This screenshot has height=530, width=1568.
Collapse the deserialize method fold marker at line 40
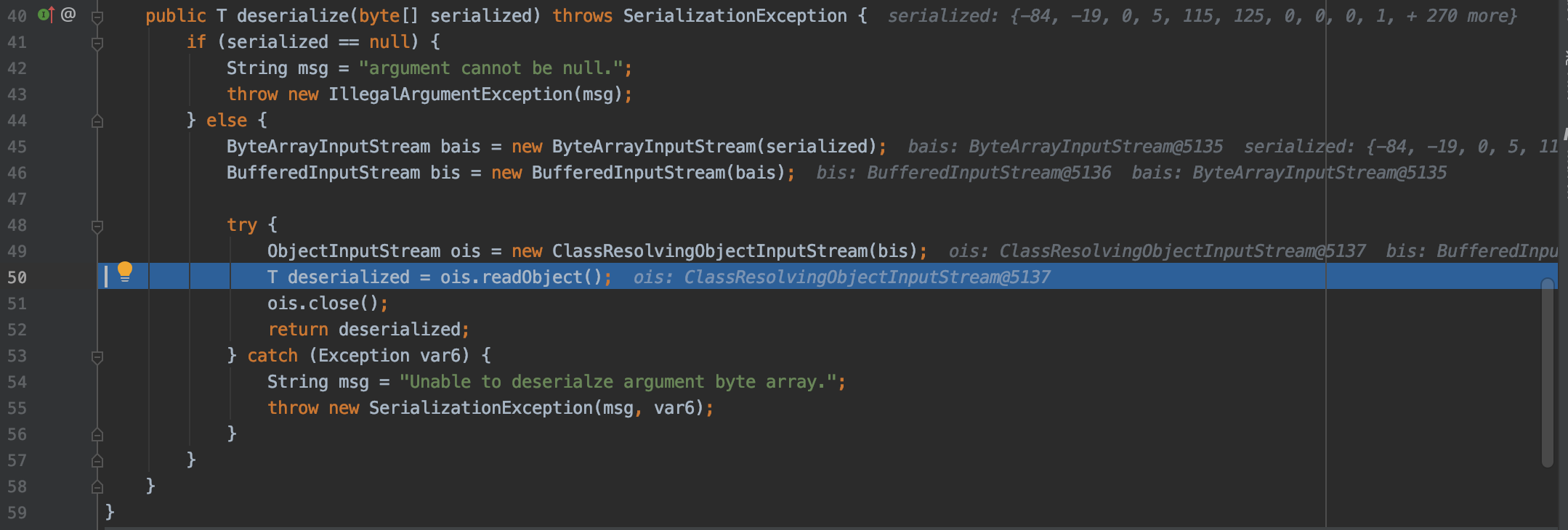pos(97,16)
